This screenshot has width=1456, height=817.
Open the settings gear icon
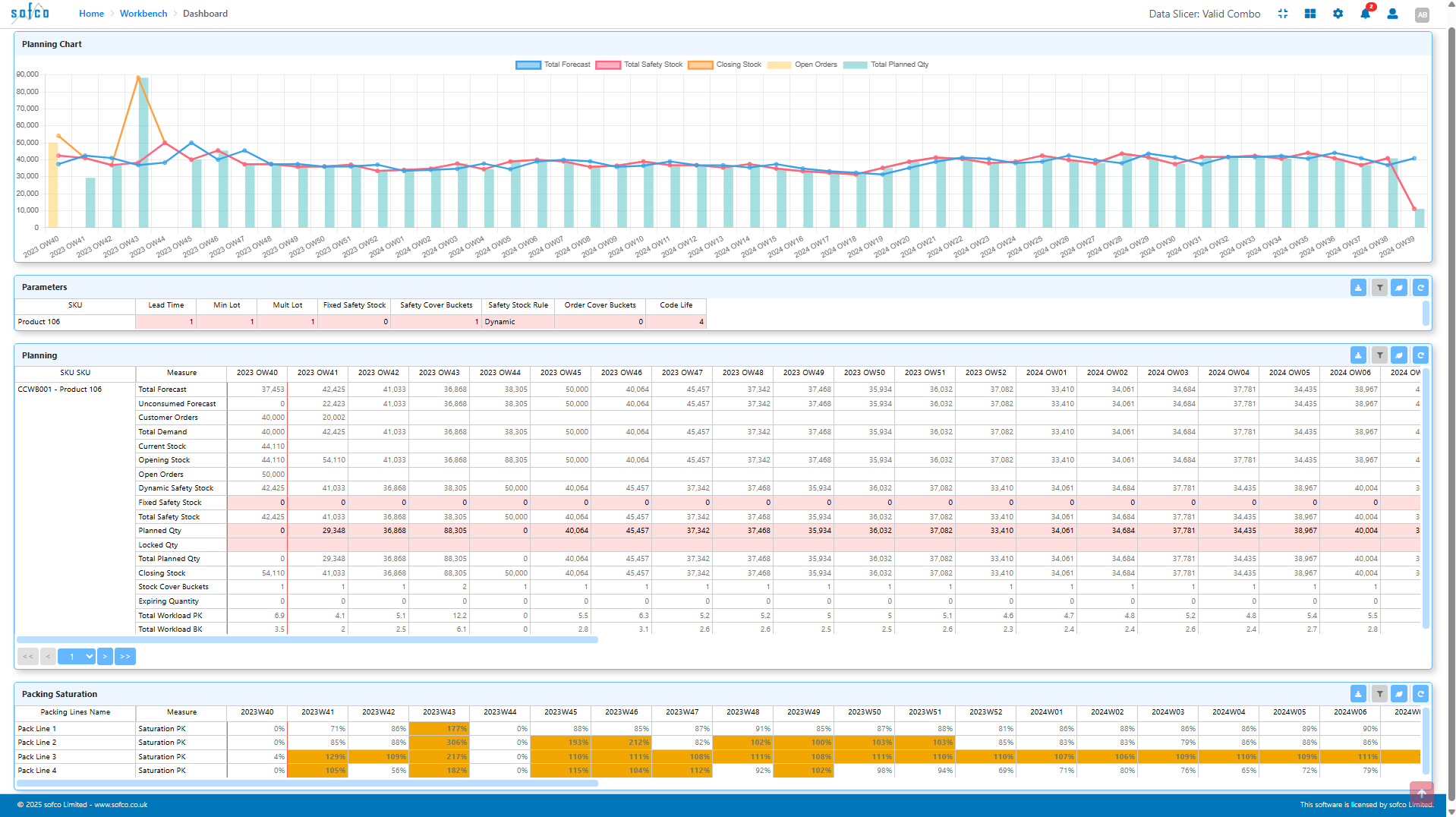click(x=1338, y=14)
